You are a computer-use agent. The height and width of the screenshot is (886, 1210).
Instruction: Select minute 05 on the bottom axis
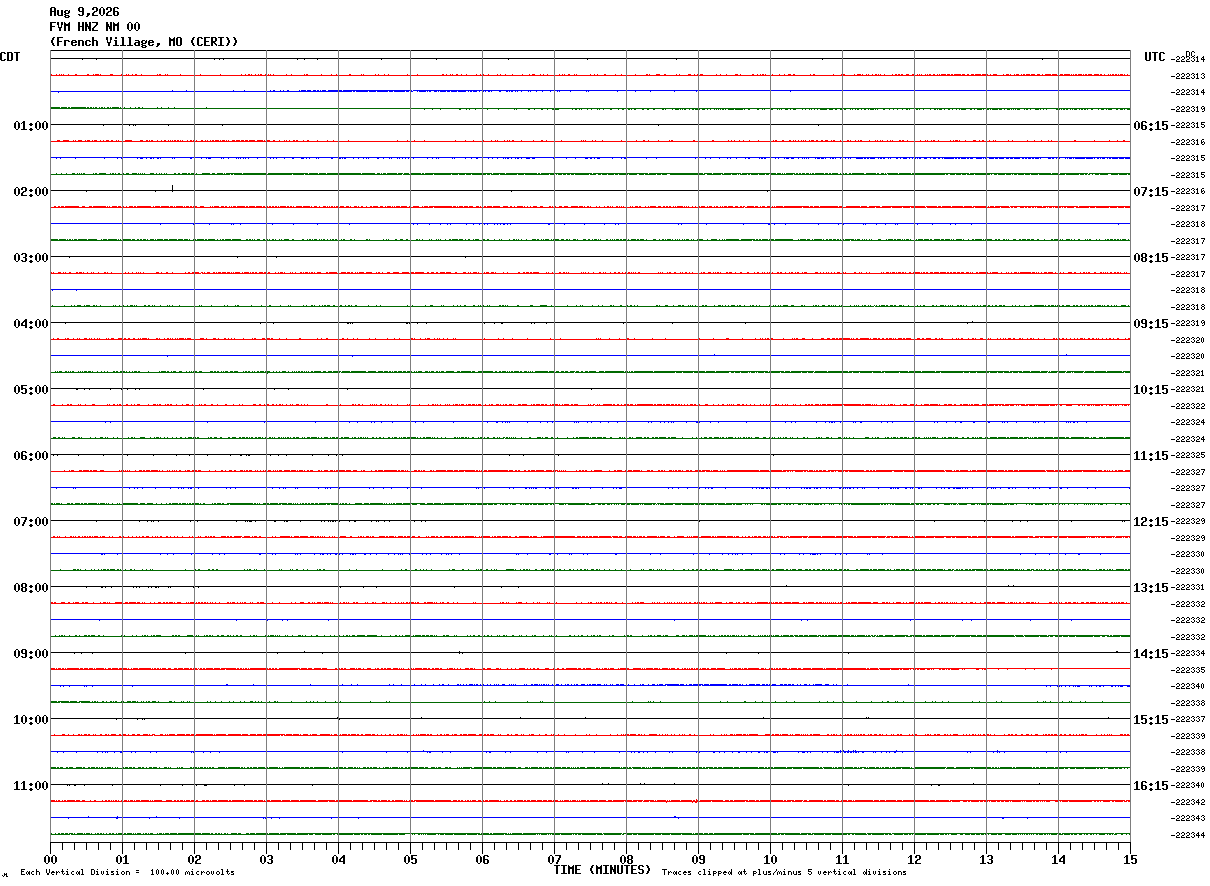pos(410,859)
